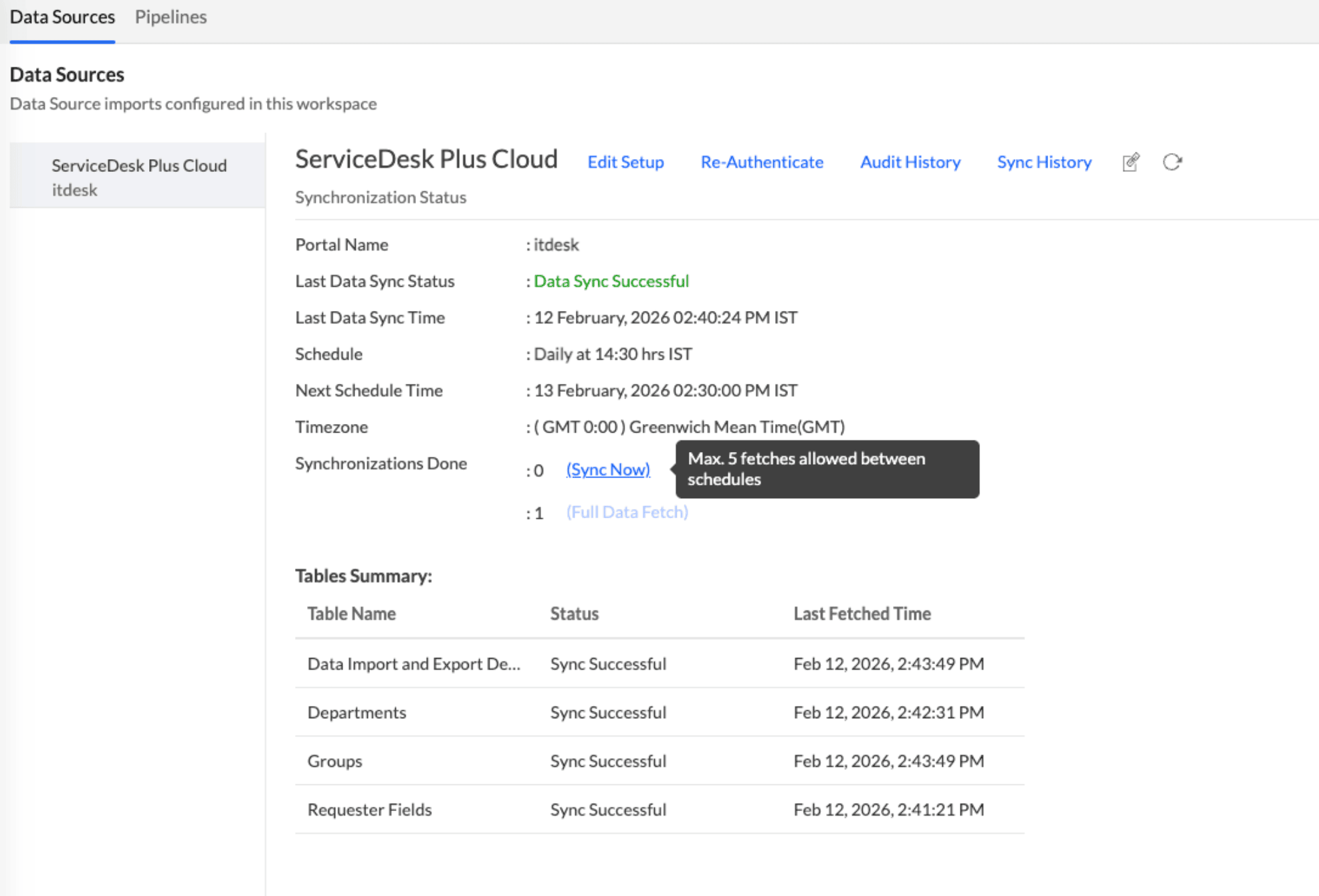
Task: Click Feb 12, 2026, 2:42:31 PM timestamp
Action: coord(889,712)
